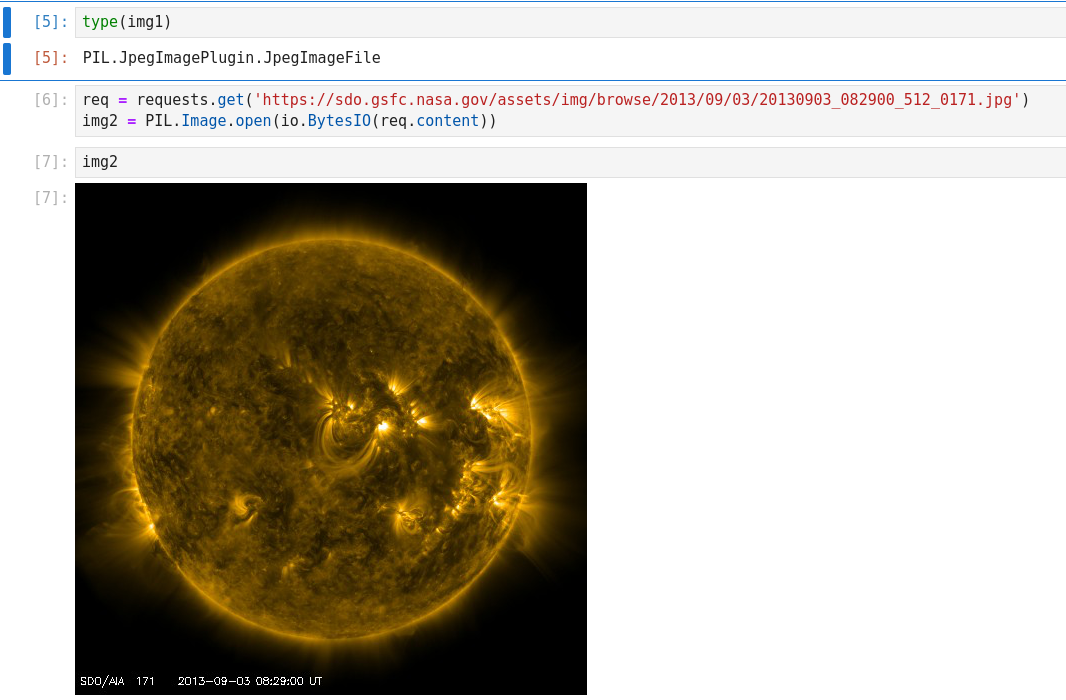Focus the img2 code cell numbered 7
The height and width of the screenshot is (700, 1066).
[x=500, y=162]
